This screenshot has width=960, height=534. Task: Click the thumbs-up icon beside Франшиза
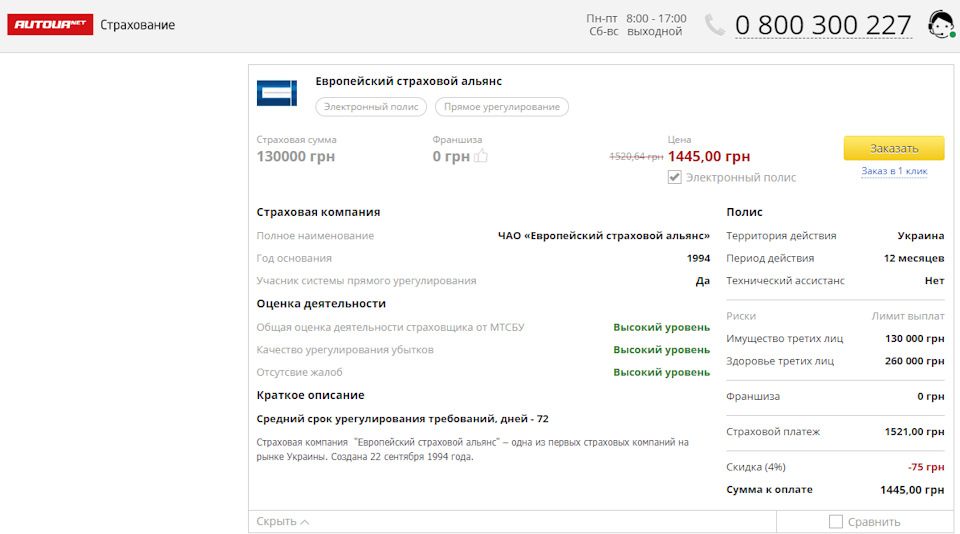(x=481, y=156)
